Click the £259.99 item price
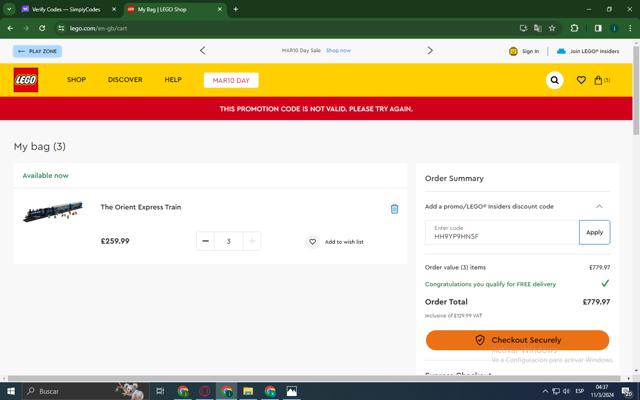640x400 pixels. [115, 241]
